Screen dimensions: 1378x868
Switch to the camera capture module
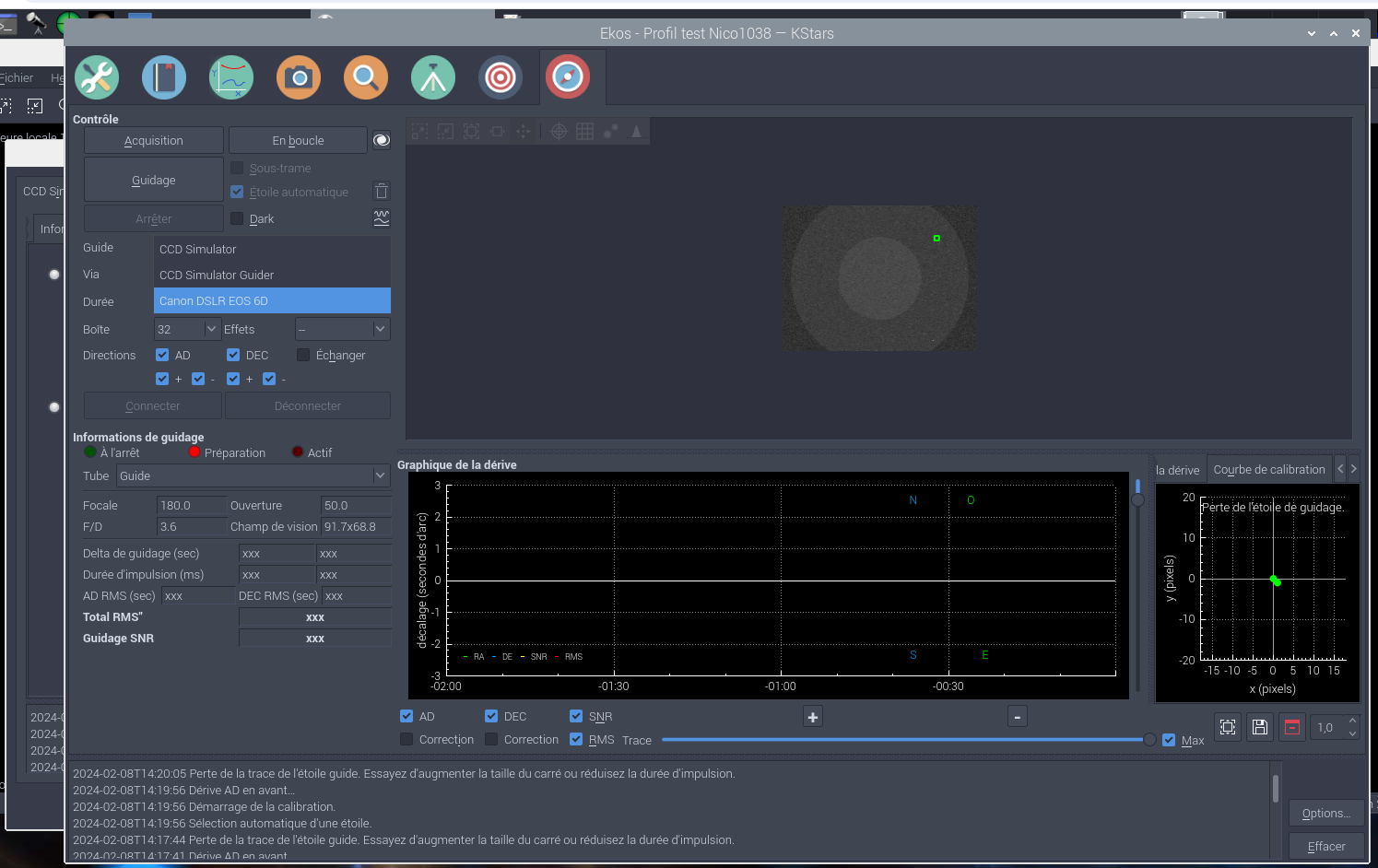(x=299, y=77)
